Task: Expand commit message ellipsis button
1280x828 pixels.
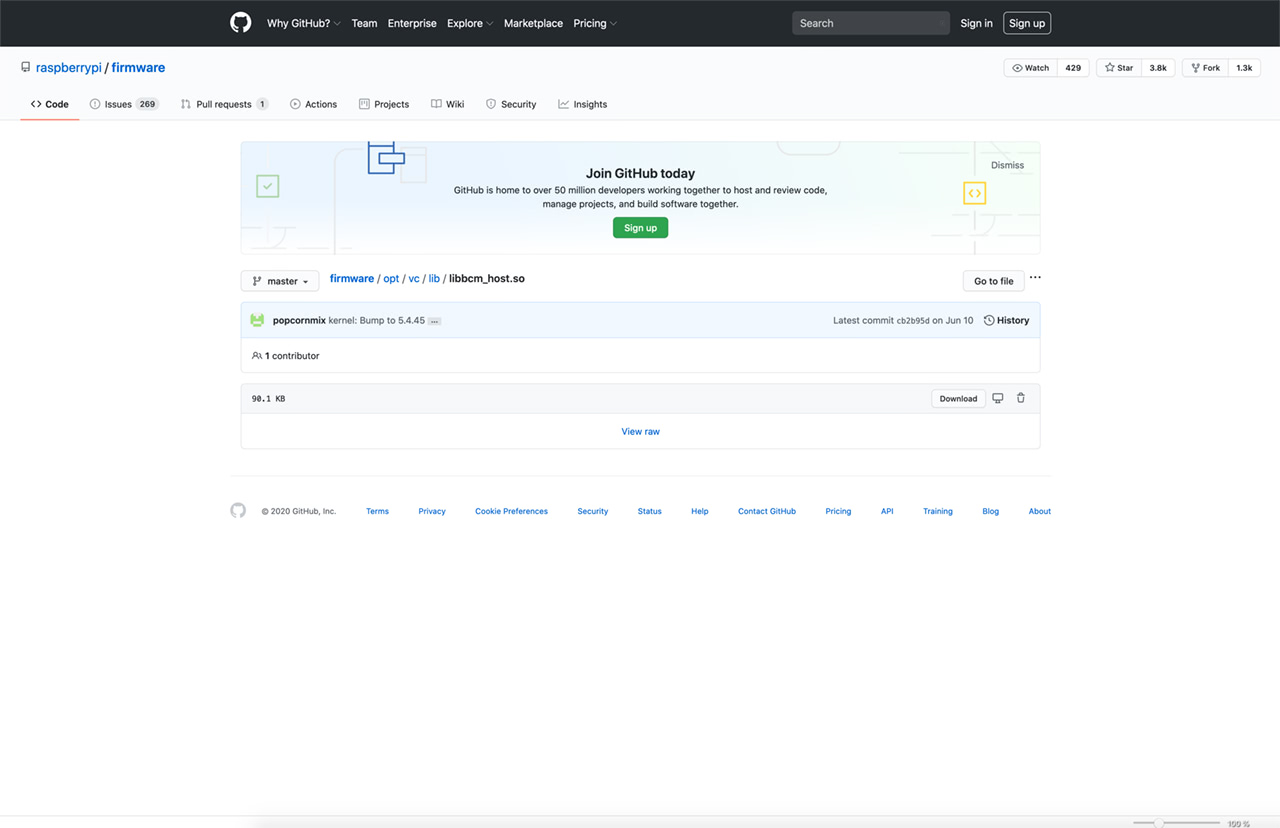Action: tap(435, 321)
